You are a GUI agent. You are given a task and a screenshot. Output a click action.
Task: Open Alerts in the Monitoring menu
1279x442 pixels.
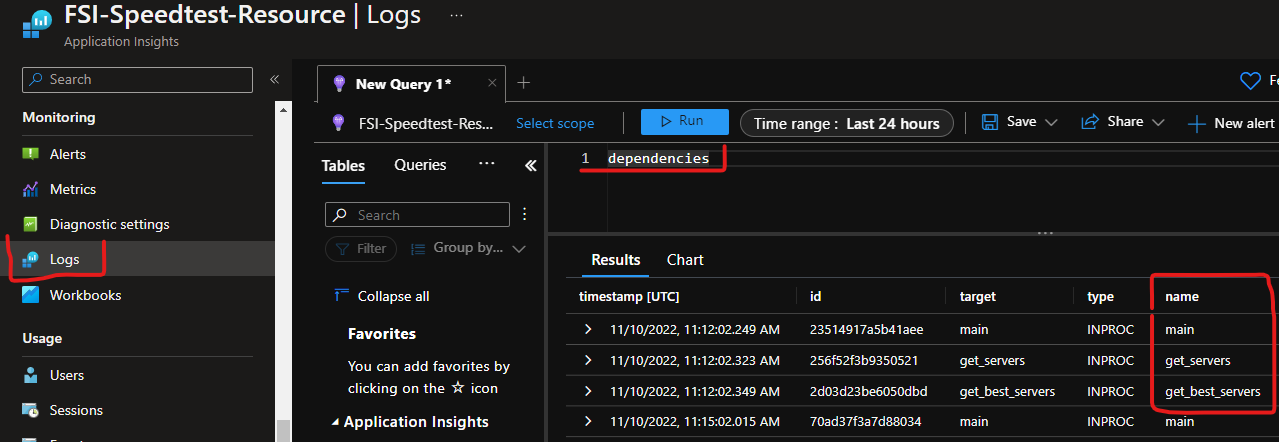(x=67, y=154)
